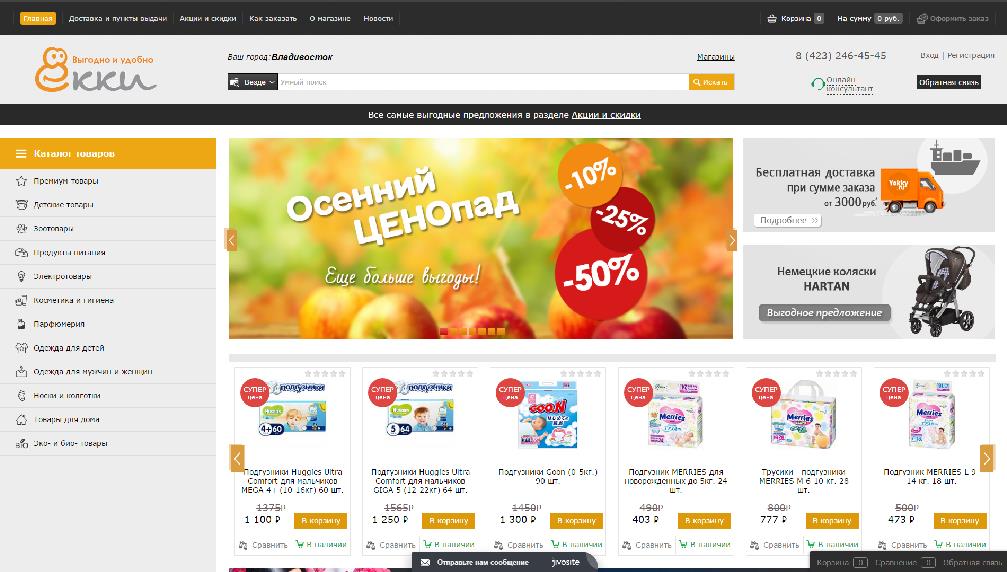Click the Премиум товары star icon
Image resolution: width=1007 pixels, height=572 pixels.
pyautogui.click(x=21, y=181)
